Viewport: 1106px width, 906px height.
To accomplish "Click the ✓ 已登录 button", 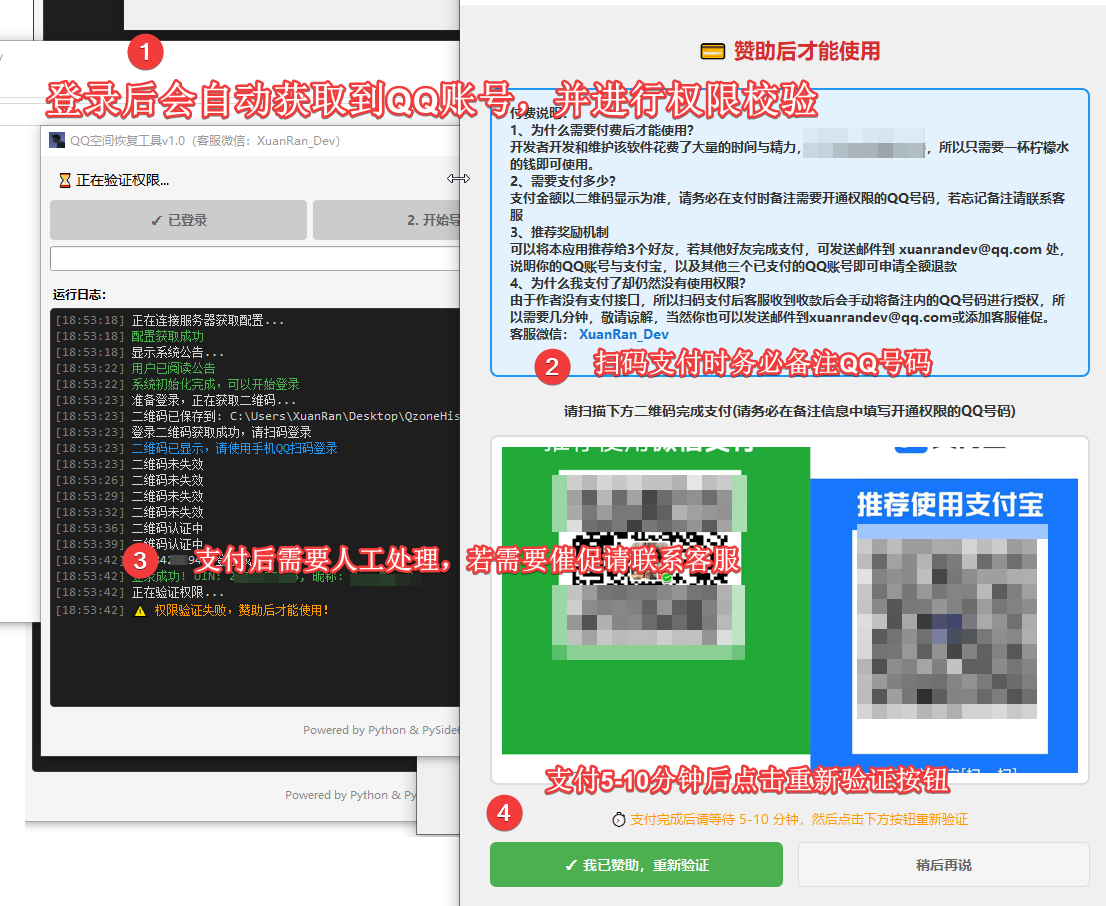I will (178, 220).
